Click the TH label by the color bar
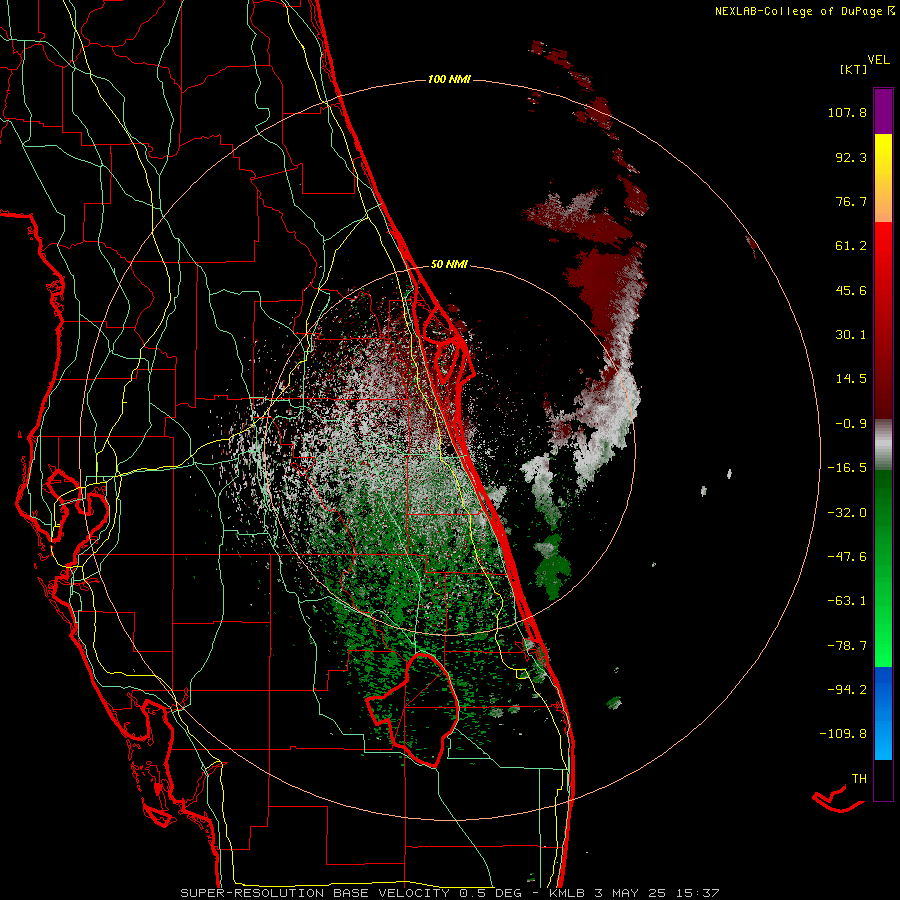The image size is (900, 900). point(859,779)
